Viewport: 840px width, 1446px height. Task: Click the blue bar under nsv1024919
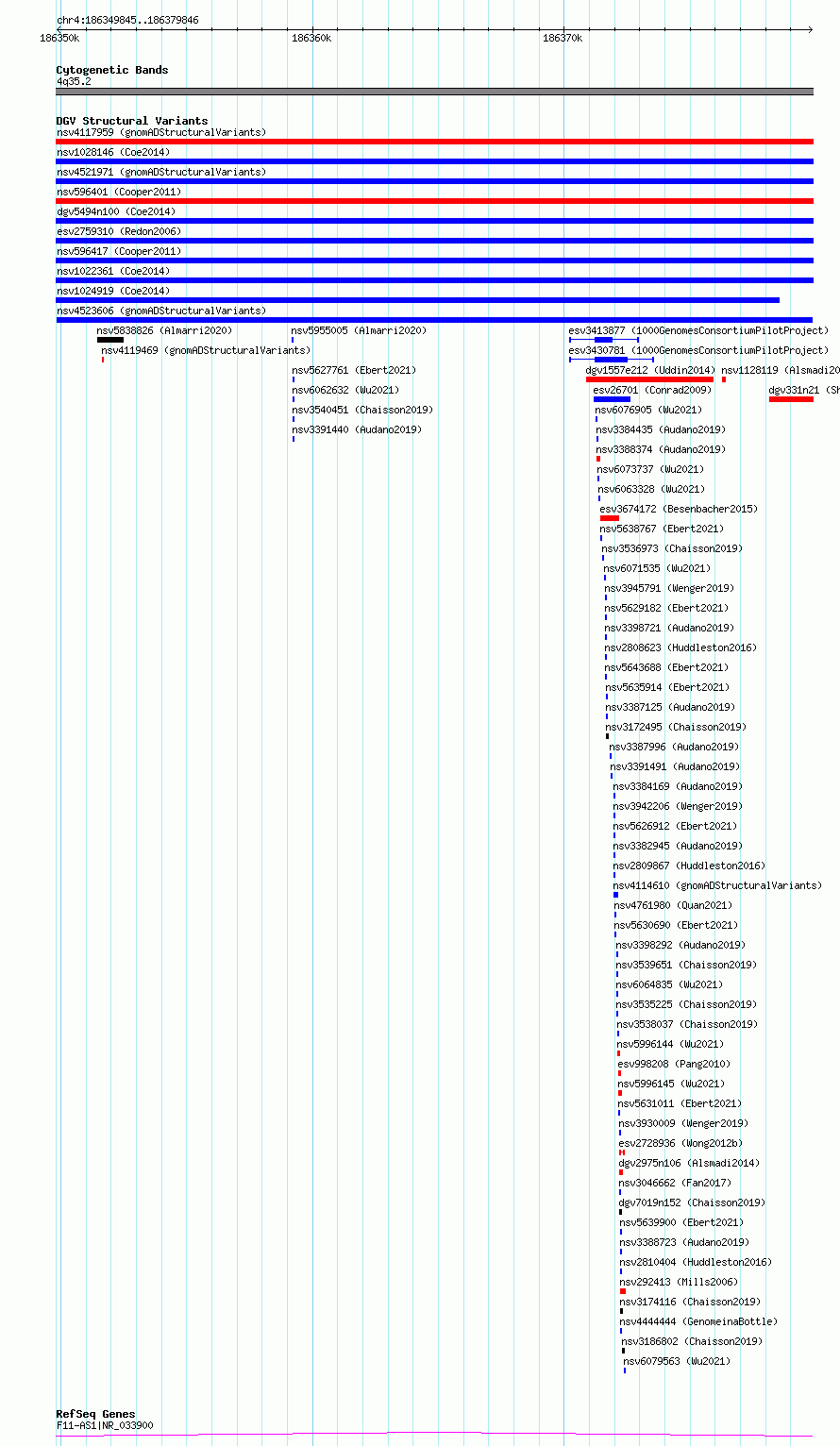coord(418,300)
